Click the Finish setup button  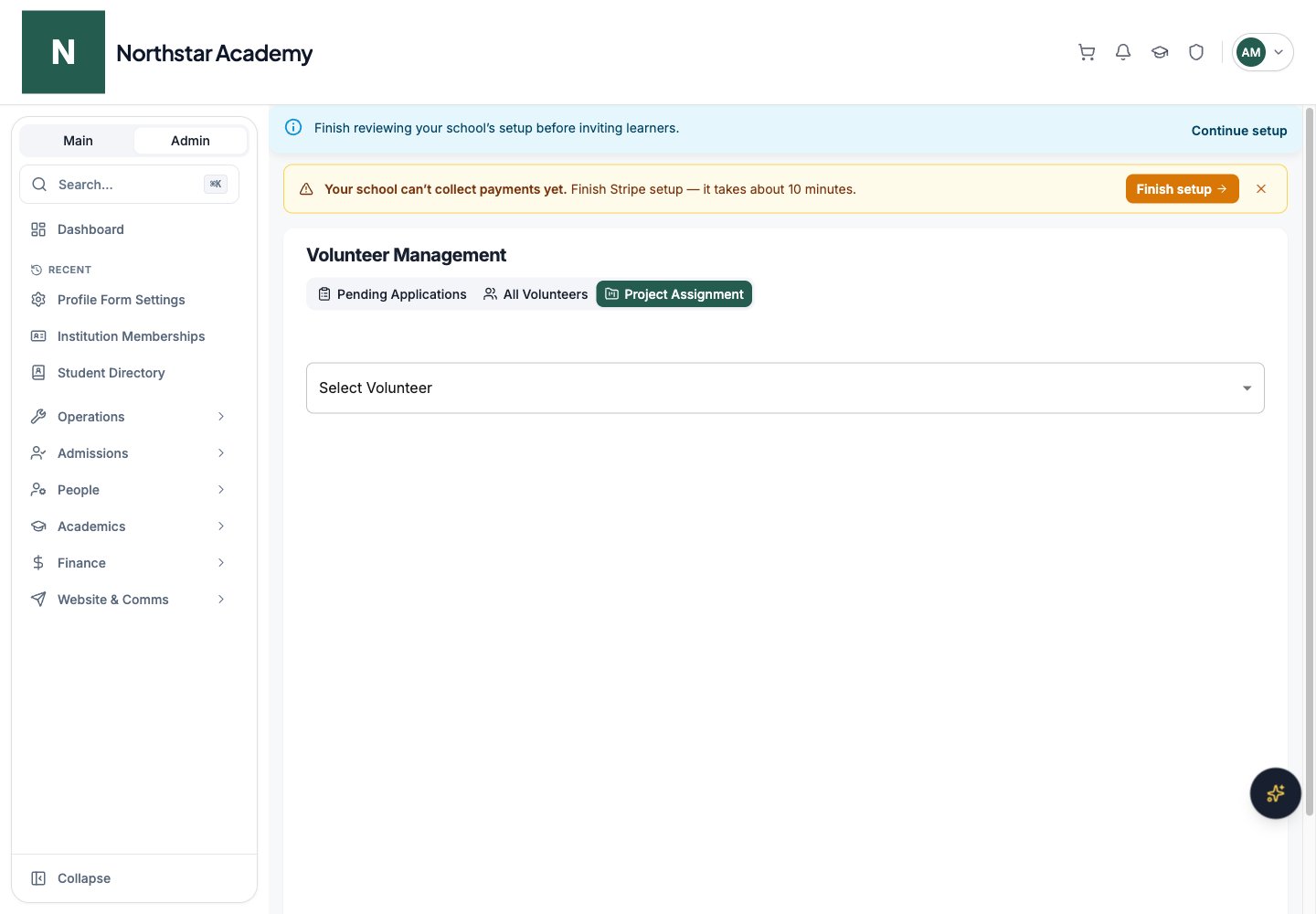1182,189
